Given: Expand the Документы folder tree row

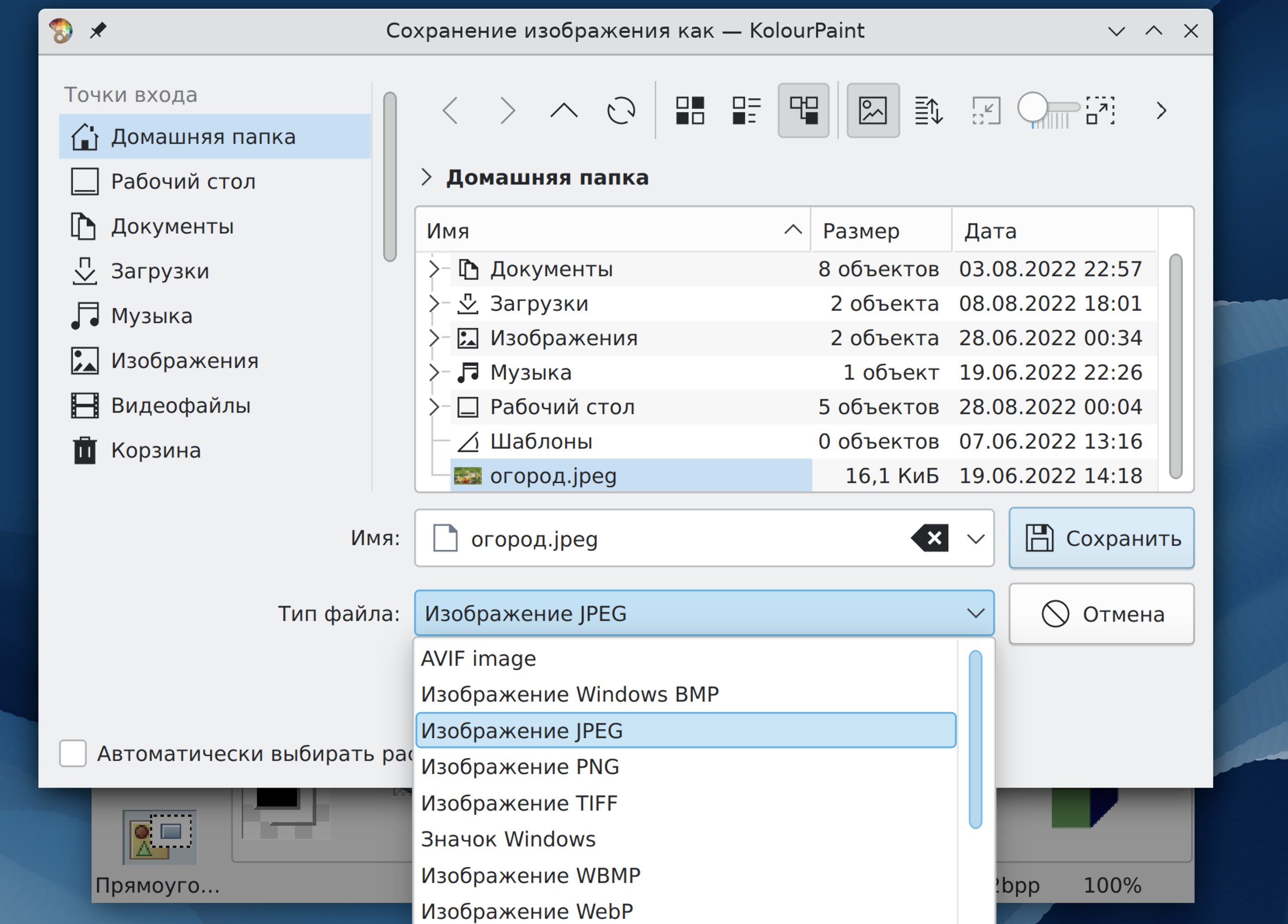Looking at the screenshot, I should click(434, 269).
